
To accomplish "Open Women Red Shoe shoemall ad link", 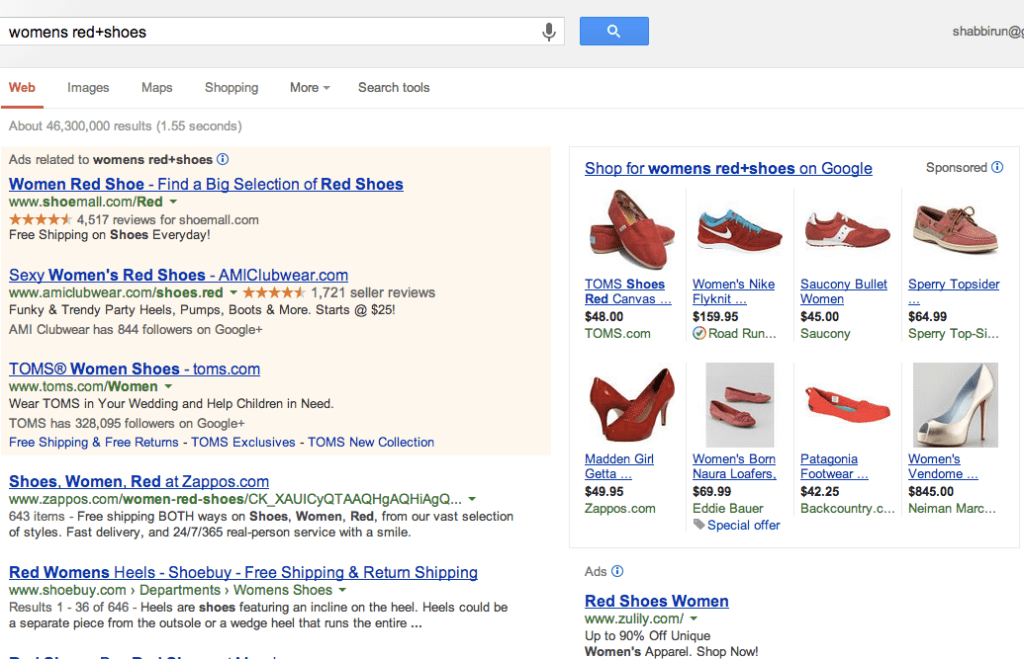I will [x=206, y=184].
